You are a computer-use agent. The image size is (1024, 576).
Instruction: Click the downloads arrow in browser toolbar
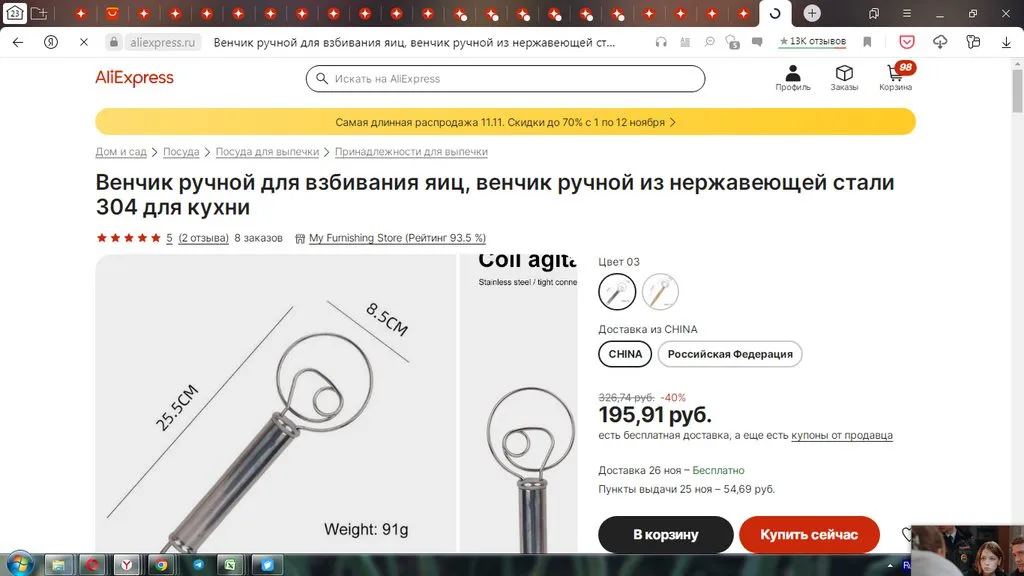pyautogui.click(x=1006, y=43)
